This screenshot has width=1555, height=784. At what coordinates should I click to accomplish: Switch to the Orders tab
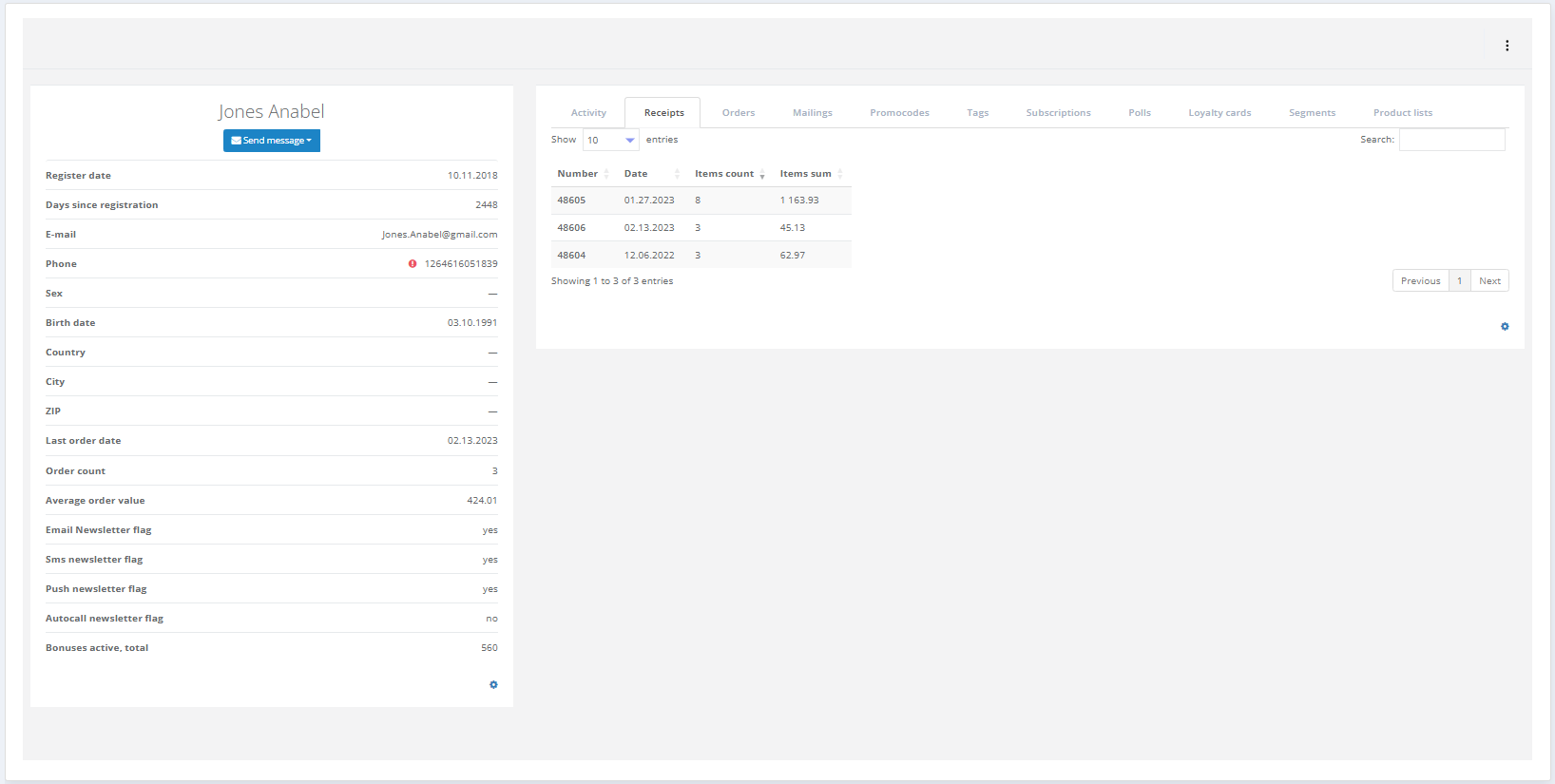pyautogui.click(x=738, y=113)
